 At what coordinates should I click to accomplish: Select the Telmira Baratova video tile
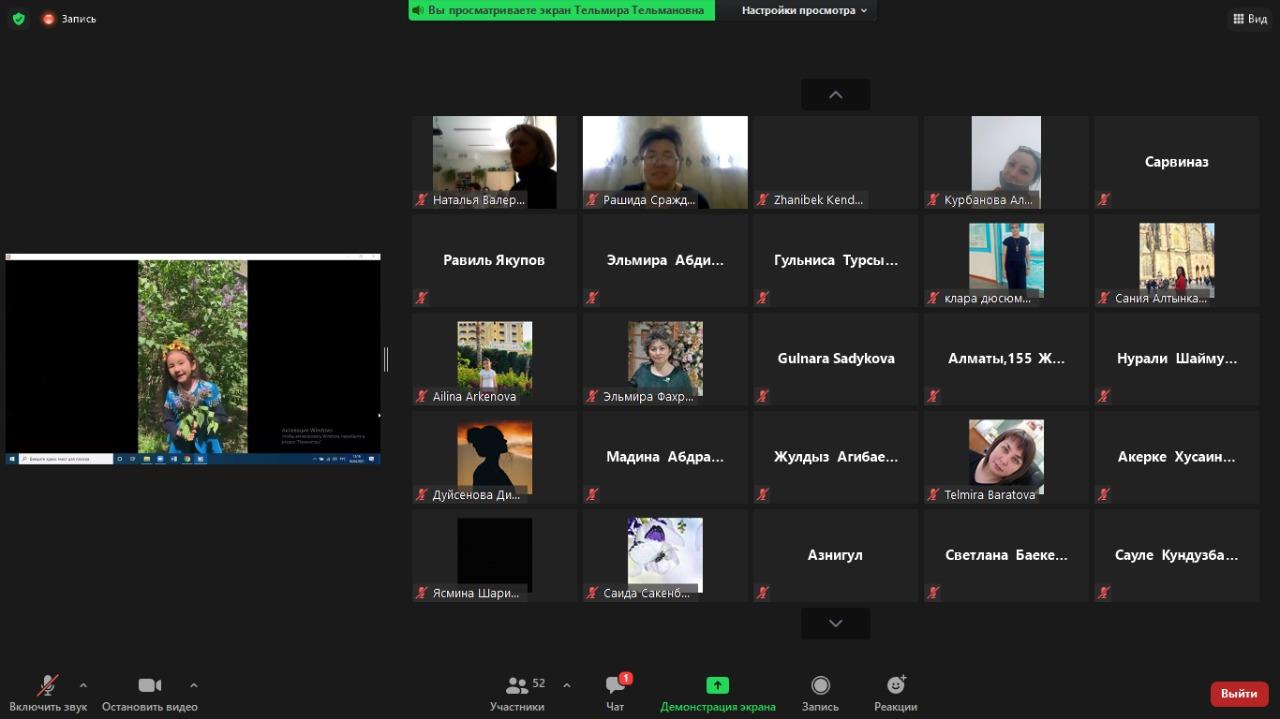tap(1005, 457)
